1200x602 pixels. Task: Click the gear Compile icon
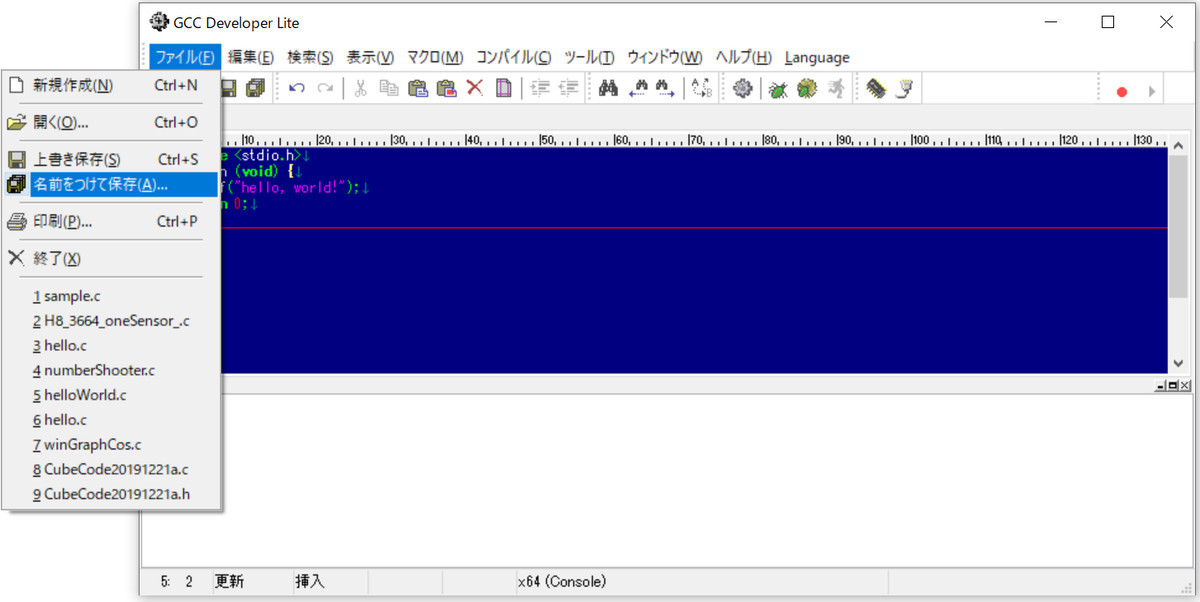(742, 89)
